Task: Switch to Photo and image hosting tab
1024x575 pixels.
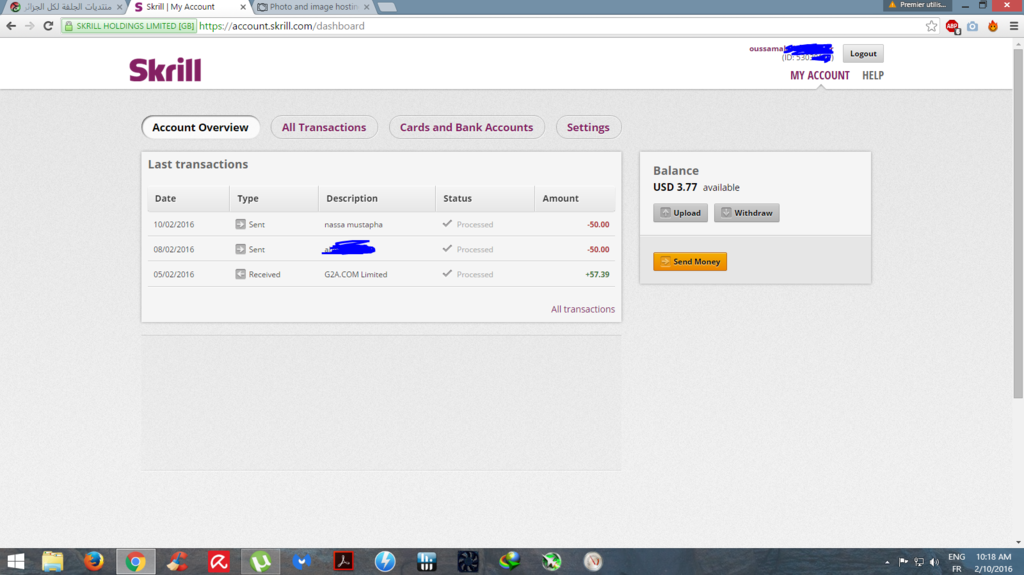Action: pyautogui.click(x=313, y=7)
